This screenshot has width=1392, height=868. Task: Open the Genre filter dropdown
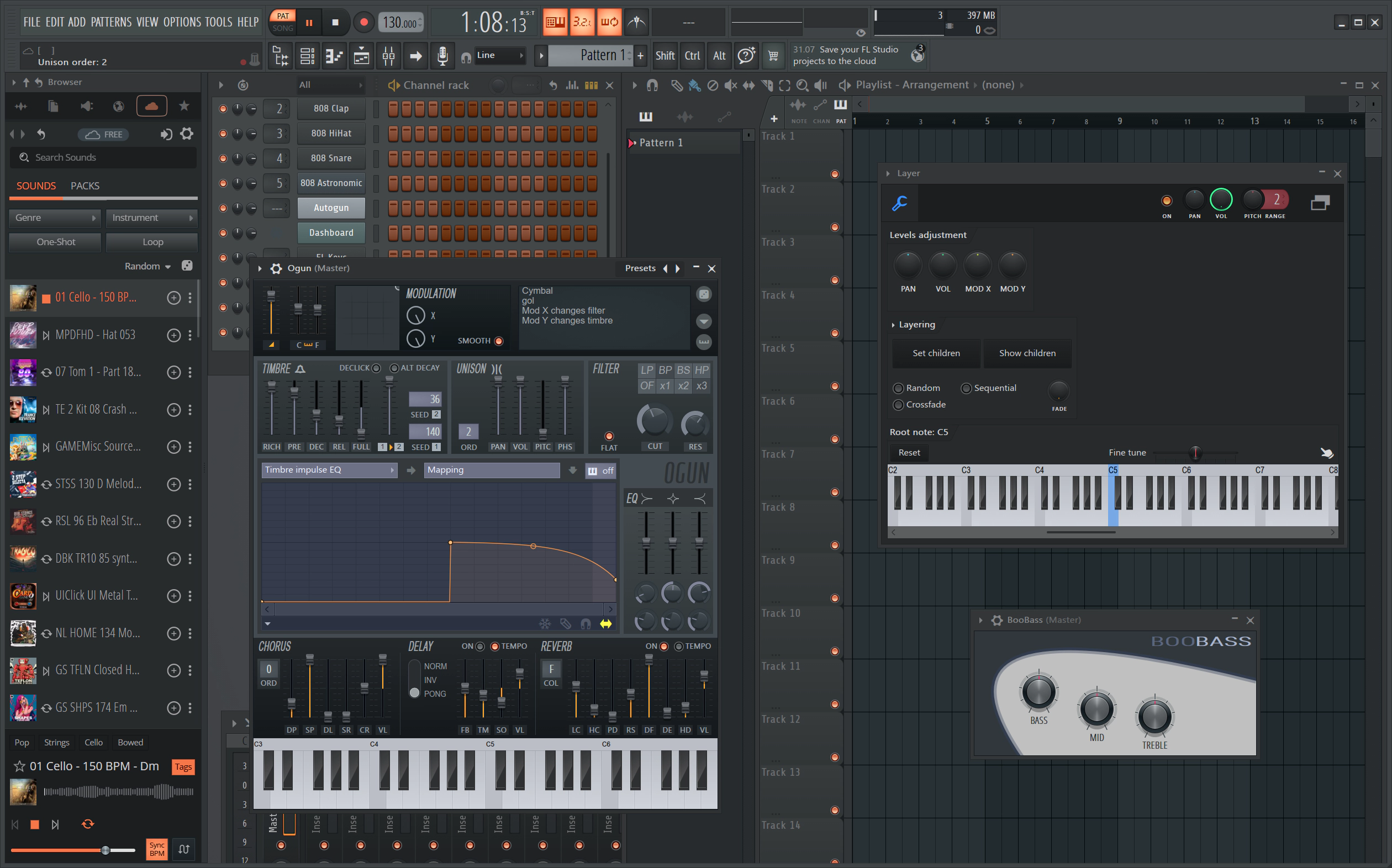pyautogui.click(x=55, y=218)
